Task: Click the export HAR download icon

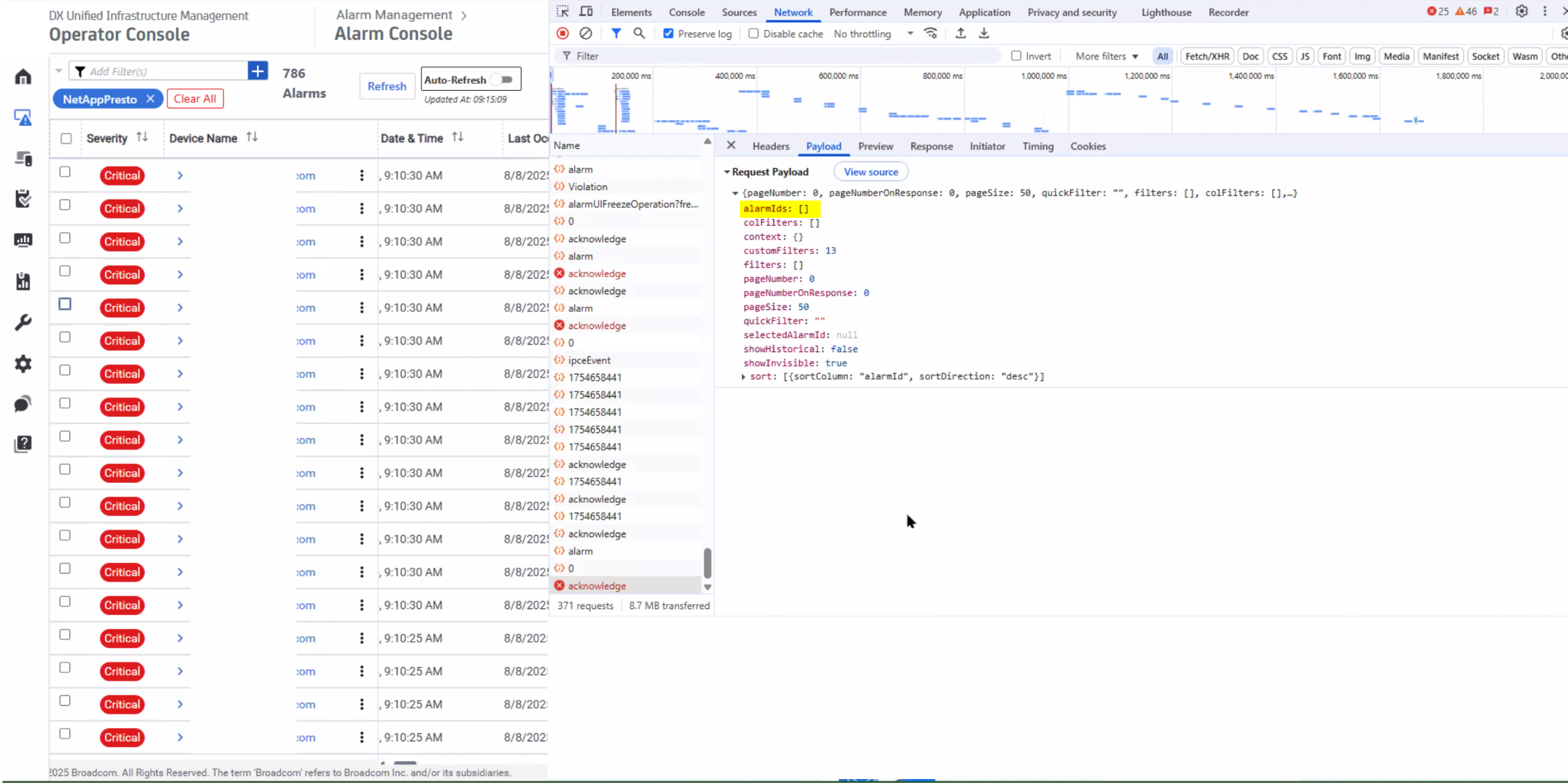Action: [x=984, y=34]
